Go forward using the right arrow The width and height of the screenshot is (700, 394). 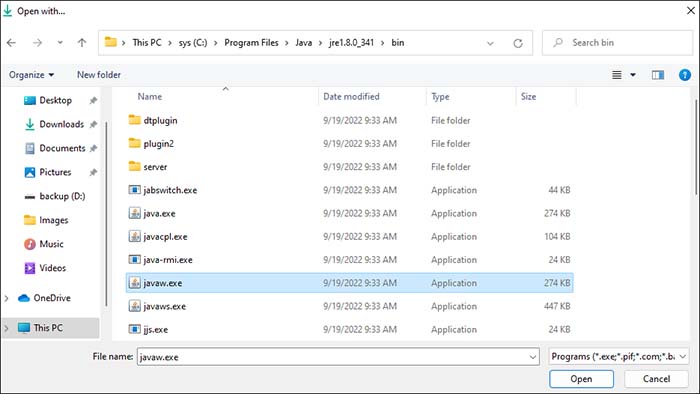click(x=38, y=43)
